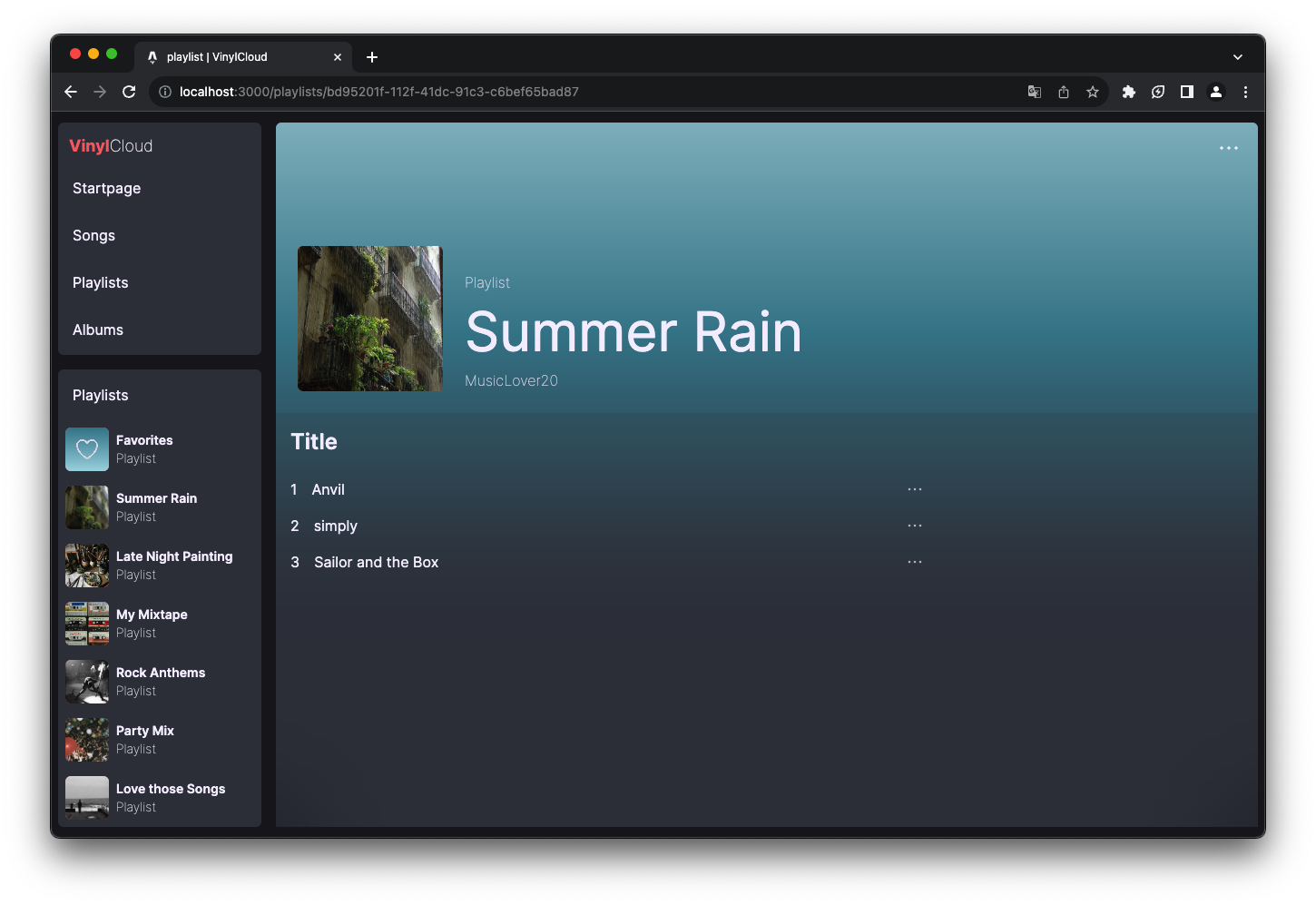The image size is (1316, 905).
Task: Open playlist options menu in header
Action: pyautogui.click(x=1228, y=148)
